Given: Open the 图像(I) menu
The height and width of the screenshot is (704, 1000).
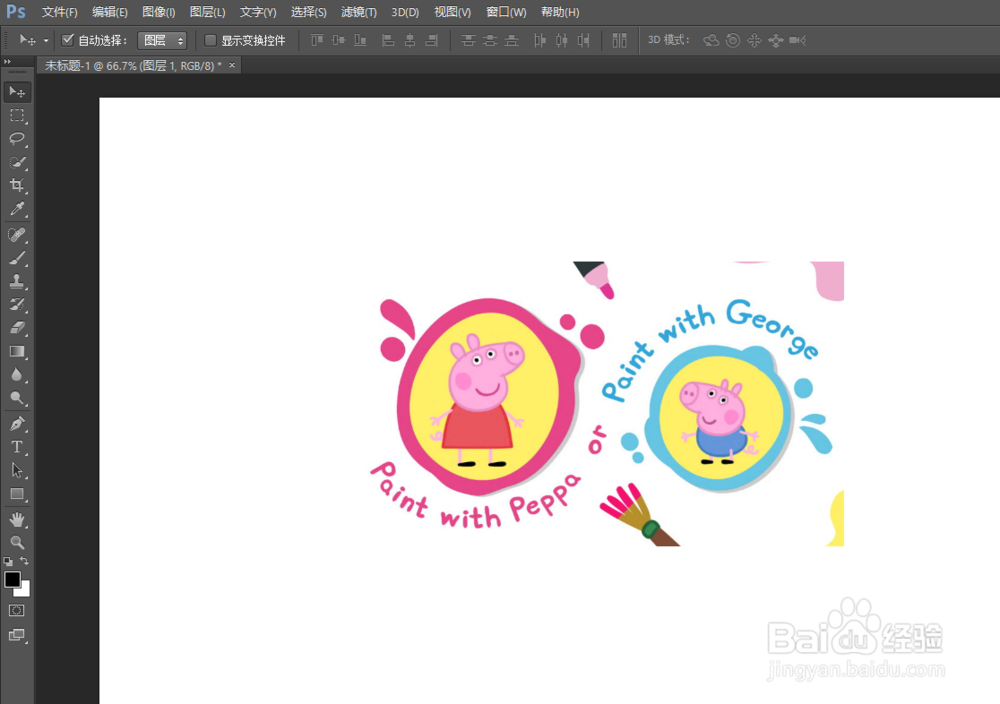Looking at the screenshot, I should point(158,12).
